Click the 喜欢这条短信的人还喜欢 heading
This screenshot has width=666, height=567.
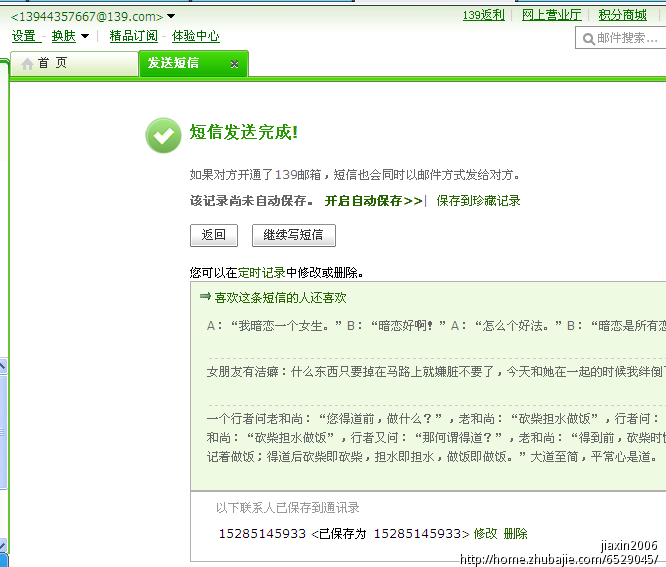coord(280,298)
